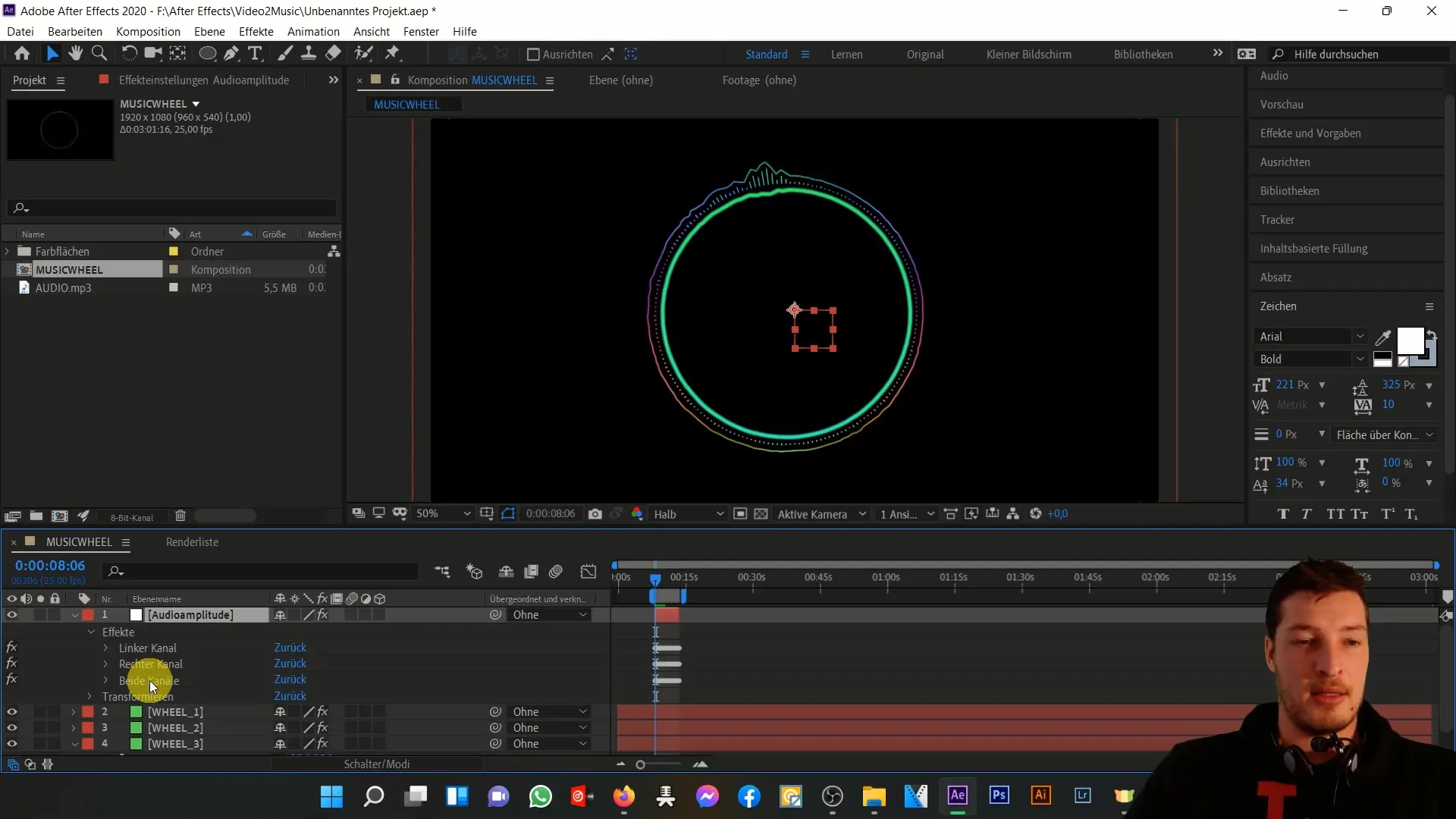Image resolution: width=1456 pixels, height=819 pixels.
Task: Select the Clone Stamp tool
Action: point(309,54)
